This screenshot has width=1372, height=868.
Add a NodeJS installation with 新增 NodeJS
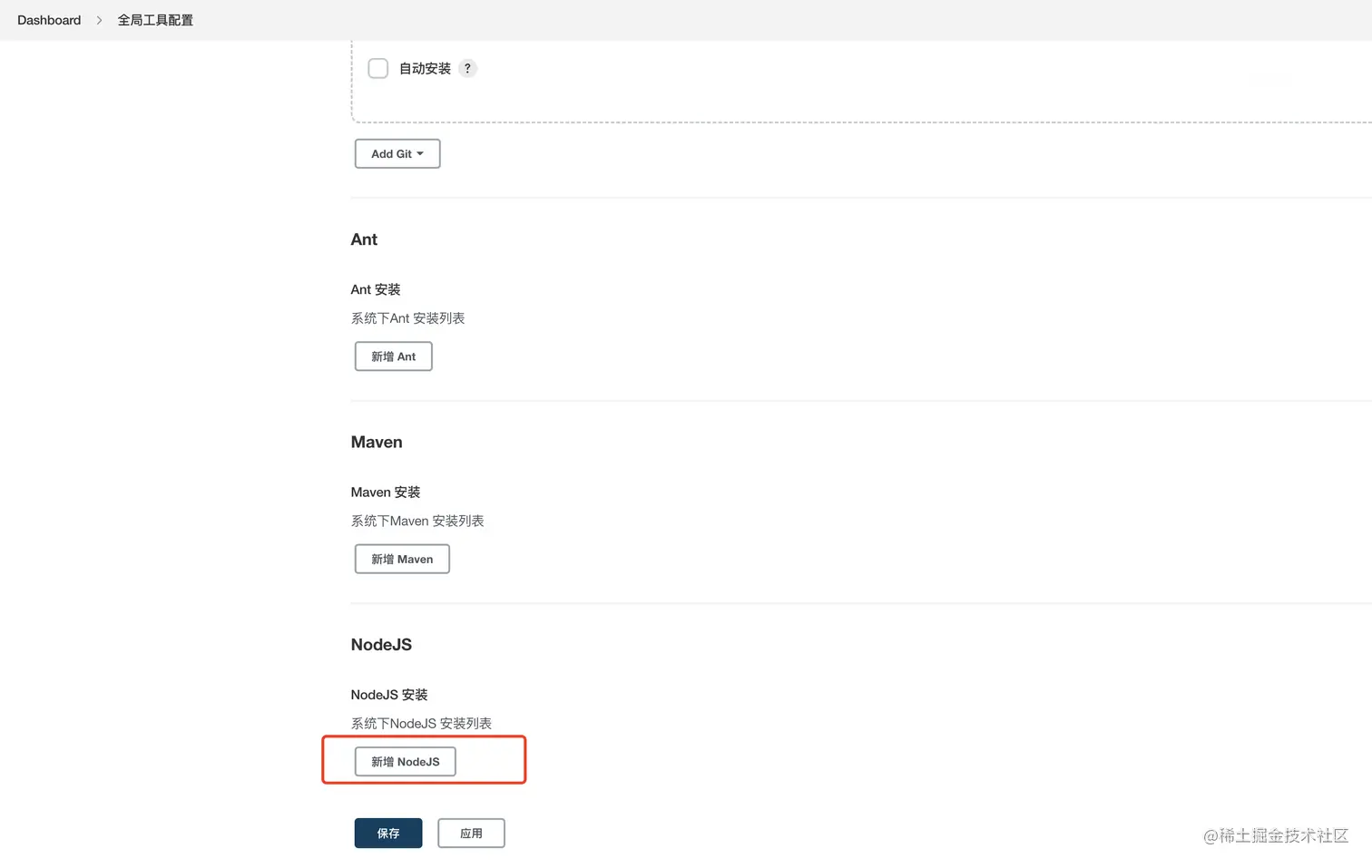[406, 761]
